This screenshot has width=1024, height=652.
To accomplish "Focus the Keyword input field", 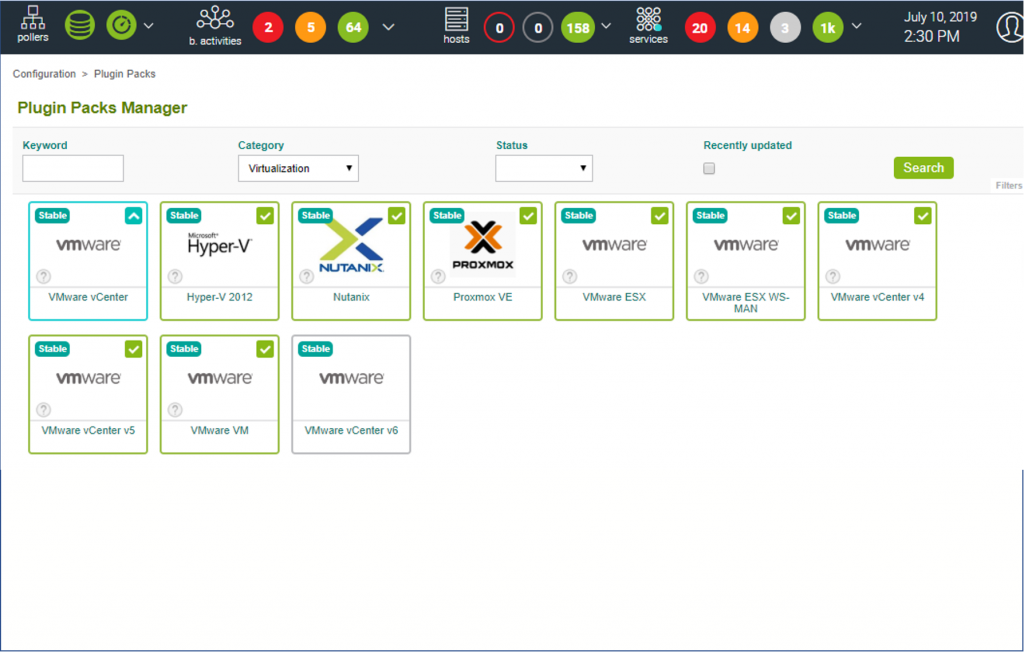I will pos(73,169).
